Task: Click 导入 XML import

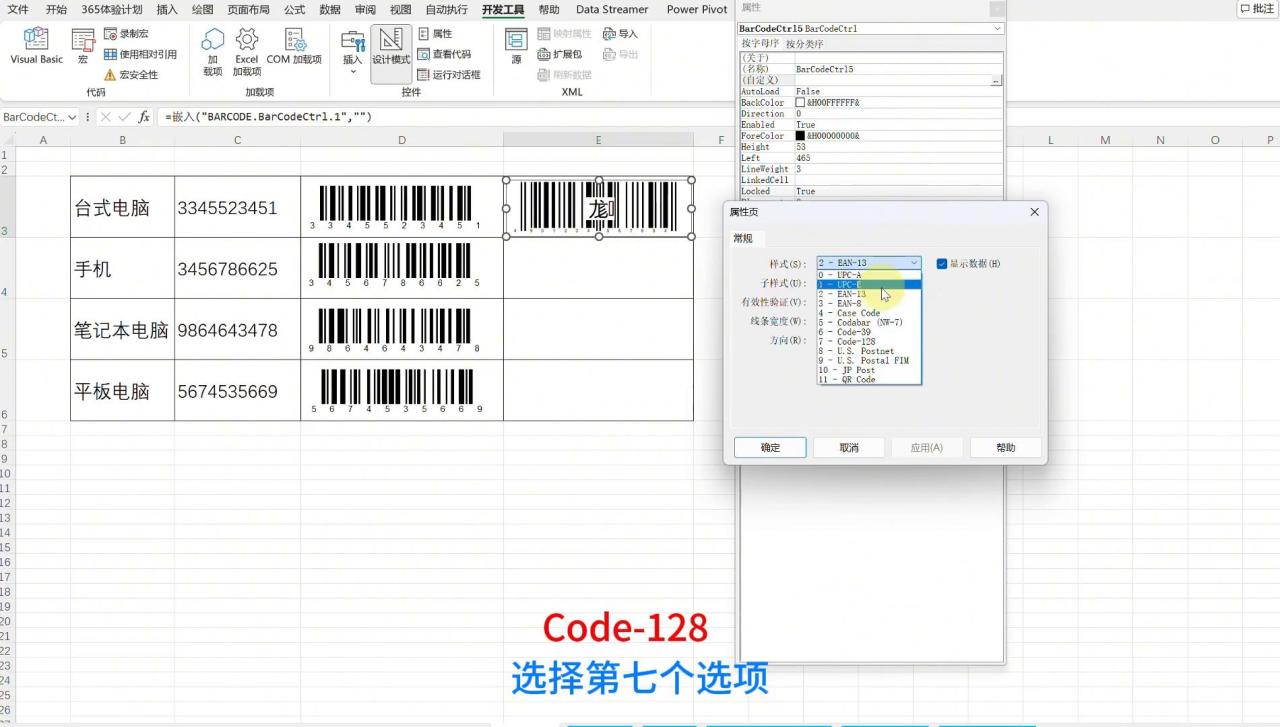Action: pyautogui.click(x=620, y=34)
